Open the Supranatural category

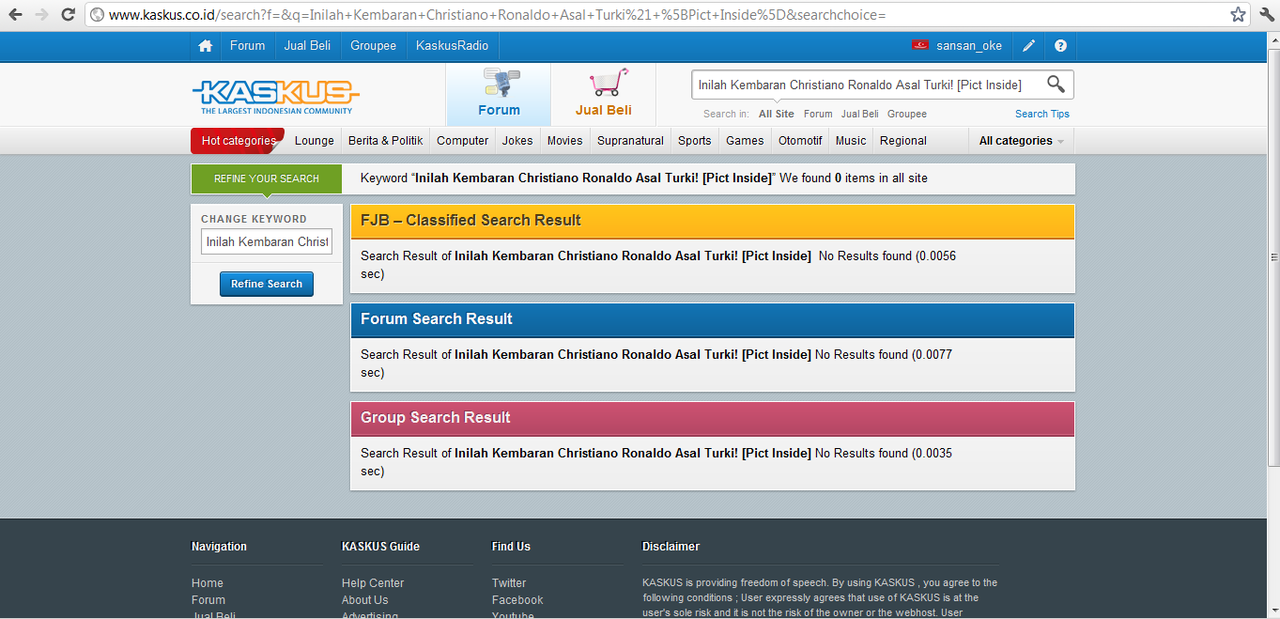point(630,141)
